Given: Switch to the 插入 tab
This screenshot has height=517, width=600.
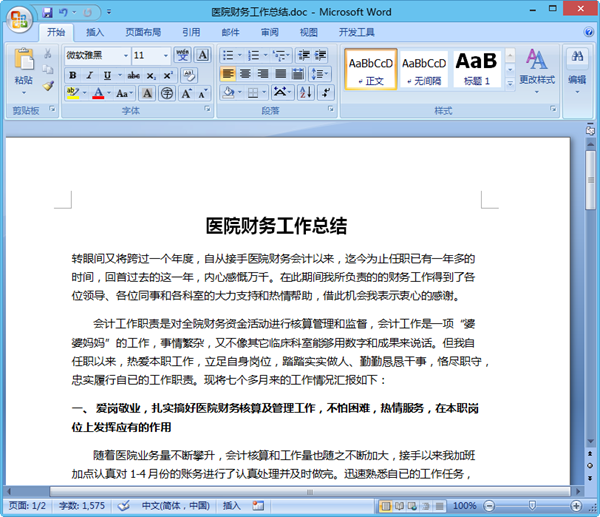Looking at the screenshot, I should [x=95, y=32].
